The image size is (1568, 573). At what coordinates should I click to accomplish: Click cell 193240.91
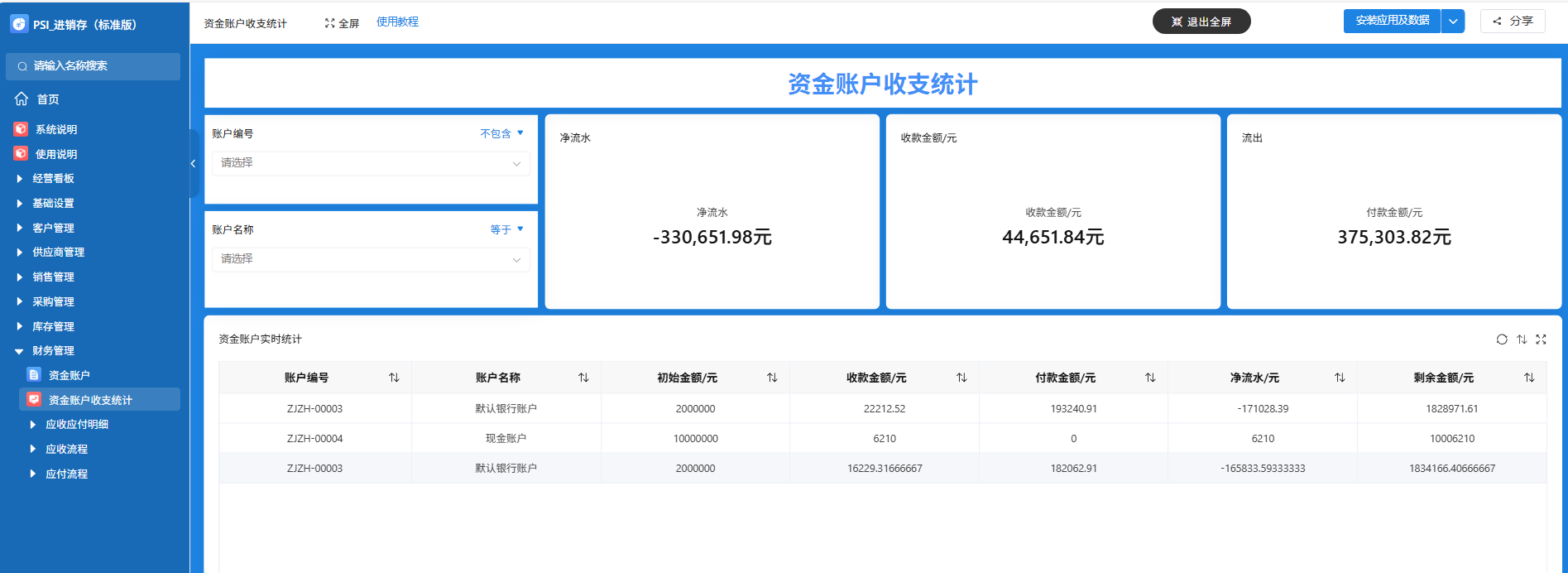(x=1074, y=409)
